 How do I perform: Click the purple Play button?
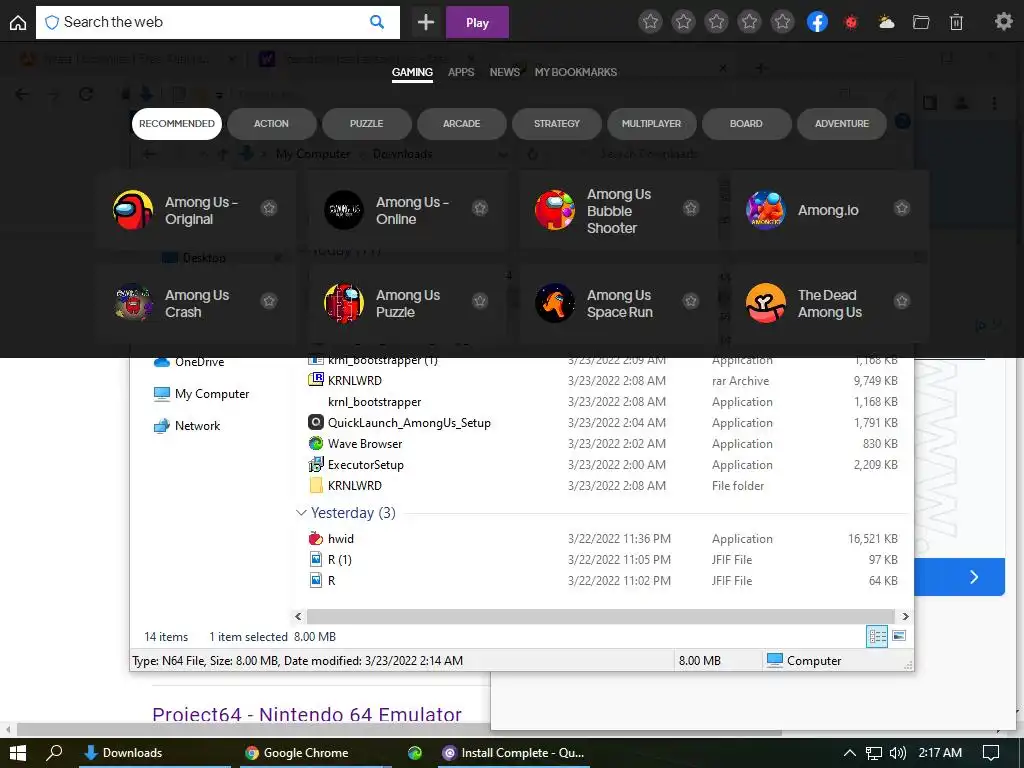point(477,22)
